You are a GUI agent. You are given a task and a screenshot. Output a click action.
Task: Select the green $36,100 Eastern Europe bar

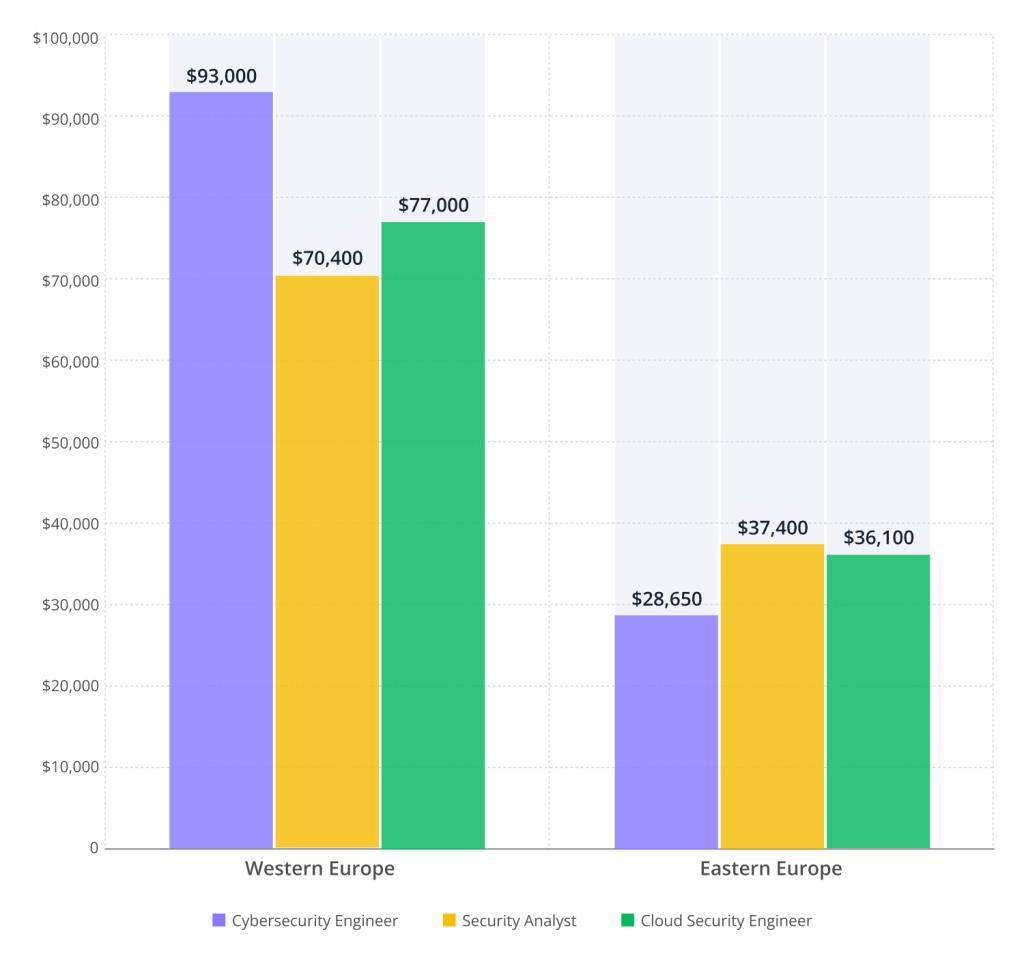click(x=878, y=701)
